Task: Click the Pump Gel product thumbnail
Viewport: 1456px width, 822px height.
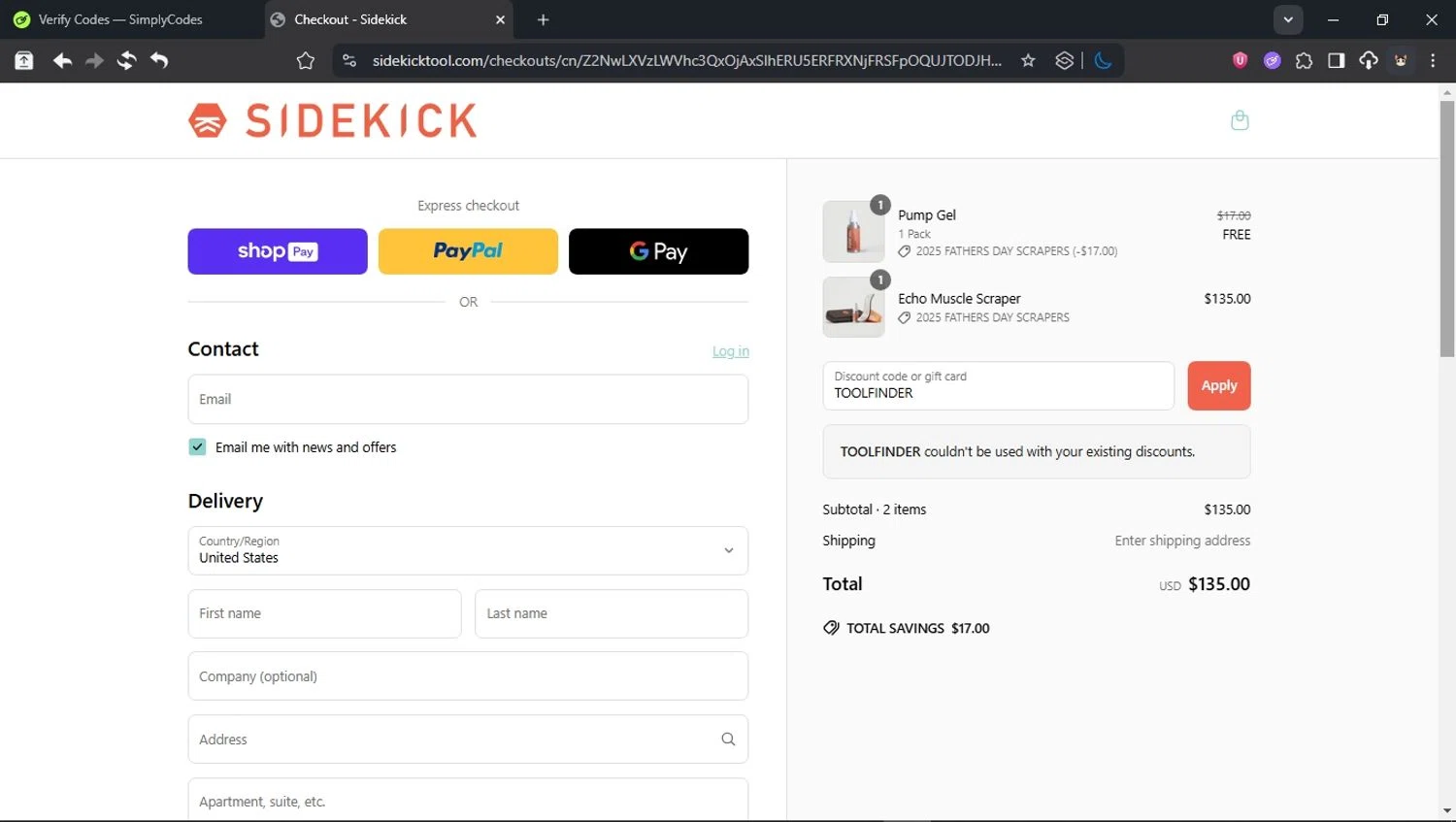Action: (x=853, y=232)
